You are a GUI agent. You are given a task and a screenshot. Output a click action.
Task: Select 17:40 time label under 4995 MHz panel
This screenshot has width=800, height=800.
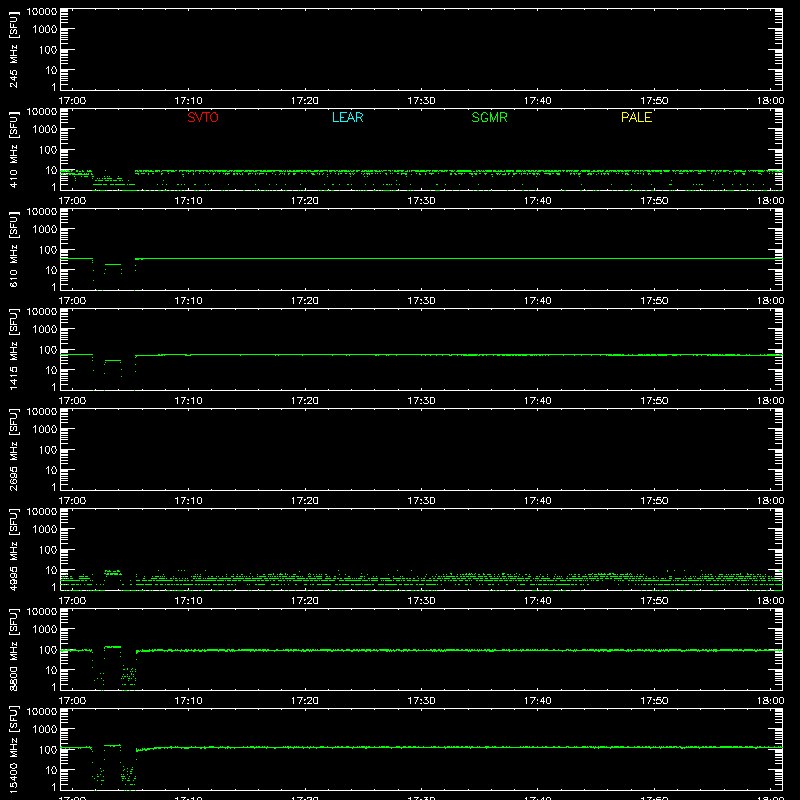(x=537, y=601)
